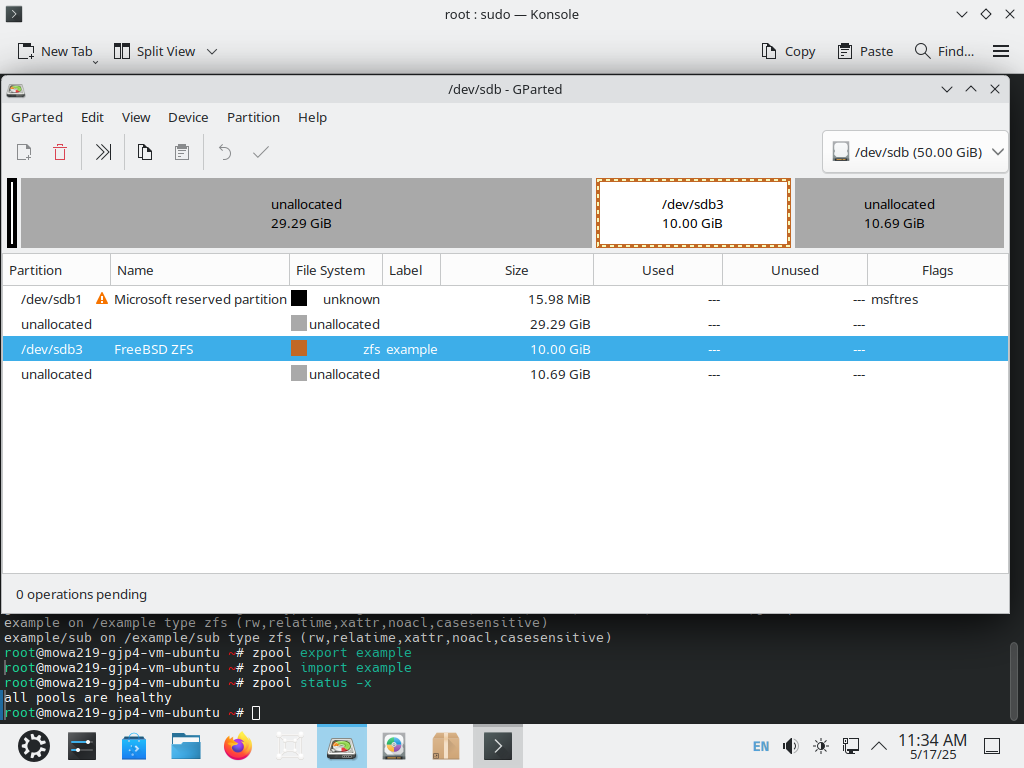Click the network tray icon
The width and height of the screenshot is (1024, 768).
tap(850, 746)
